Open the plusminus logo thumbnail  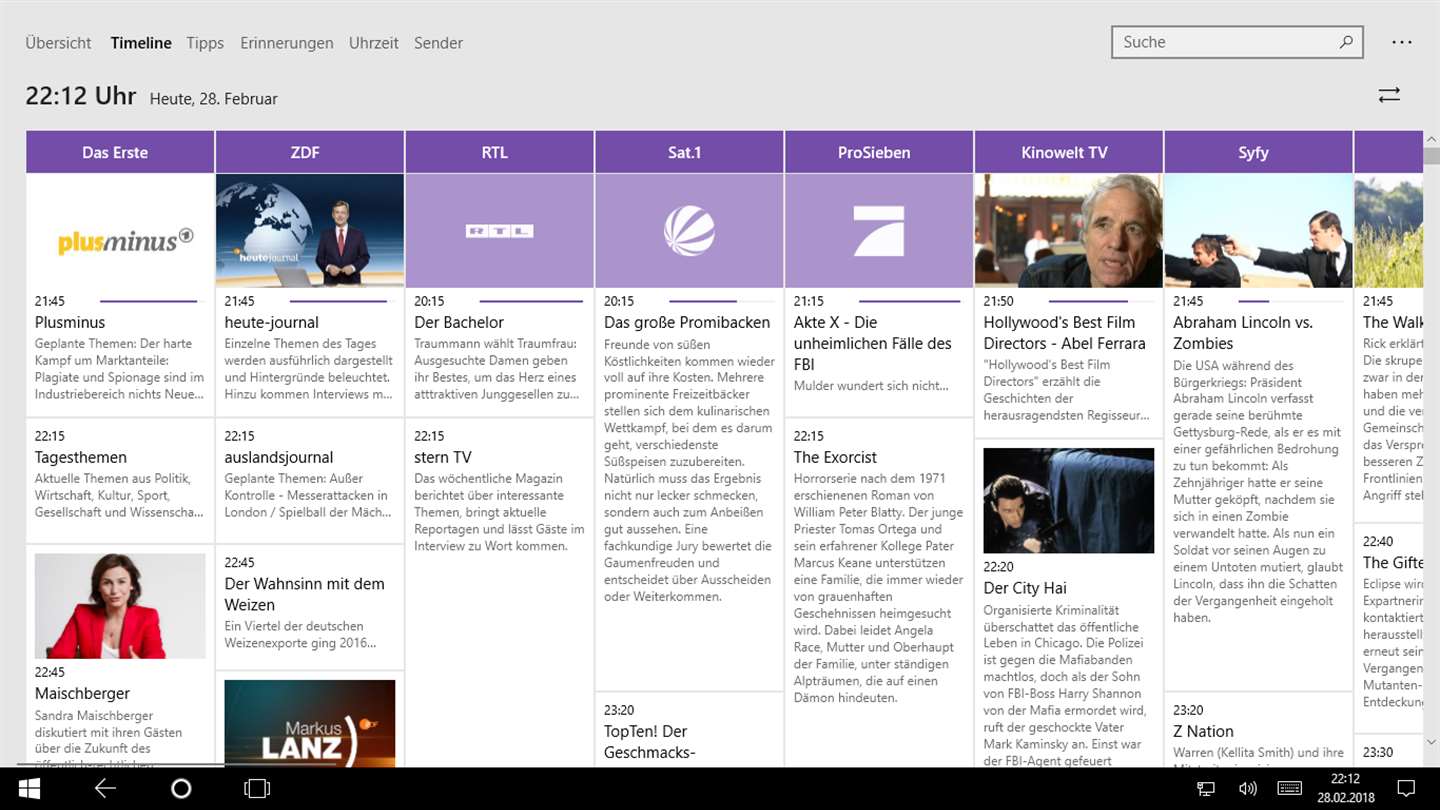tap(120, 231)
